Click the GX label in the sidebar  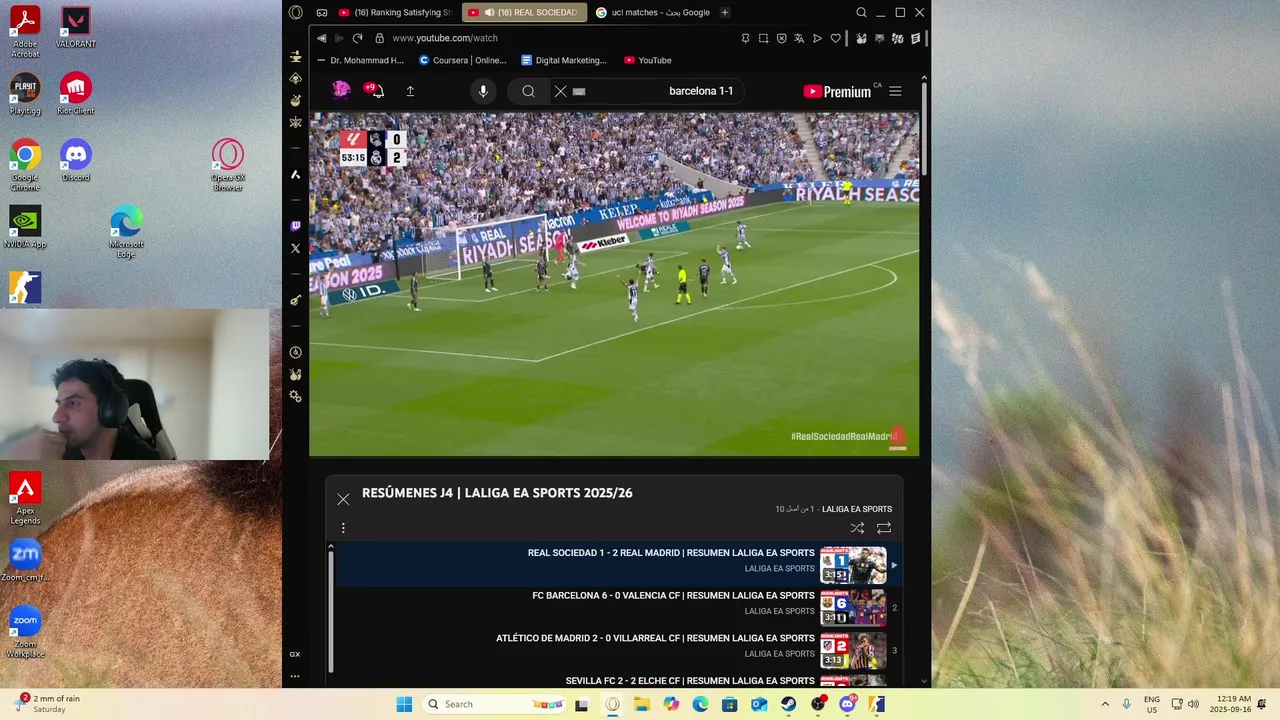click(x=295, y=654)
